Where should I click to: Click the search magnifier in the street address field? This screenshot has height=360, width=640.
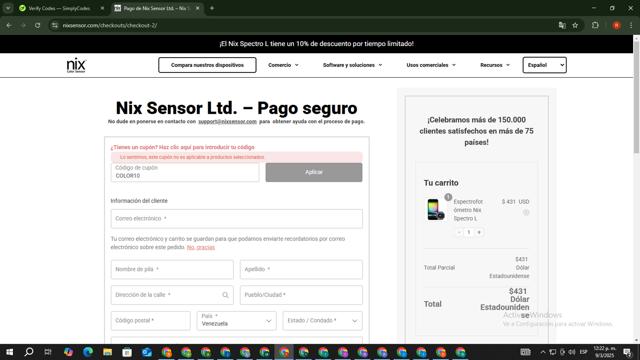pos(225,295)
